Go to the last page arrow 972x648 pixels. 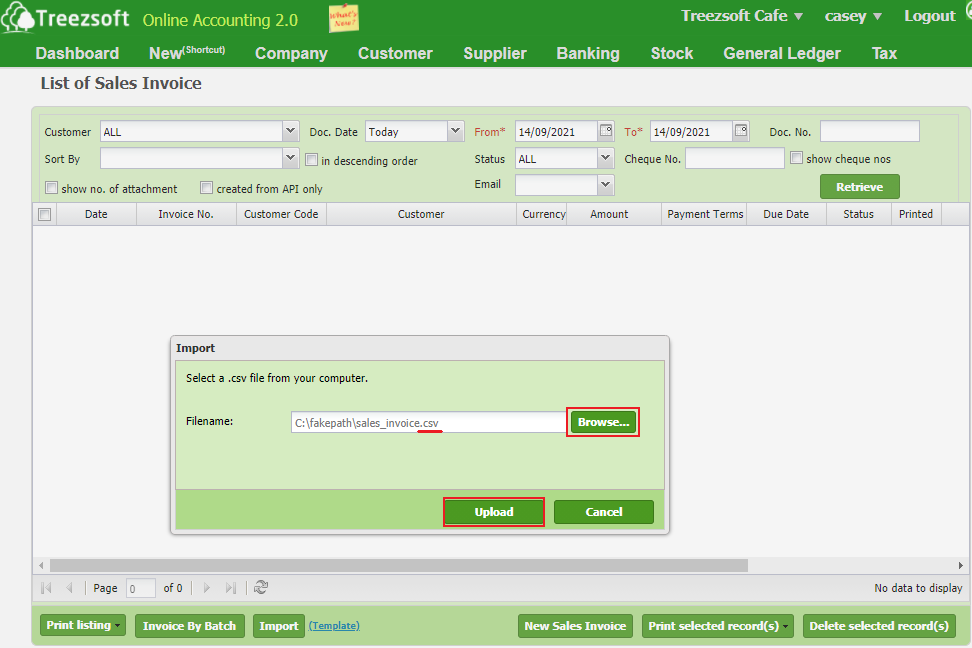point(231,588)
